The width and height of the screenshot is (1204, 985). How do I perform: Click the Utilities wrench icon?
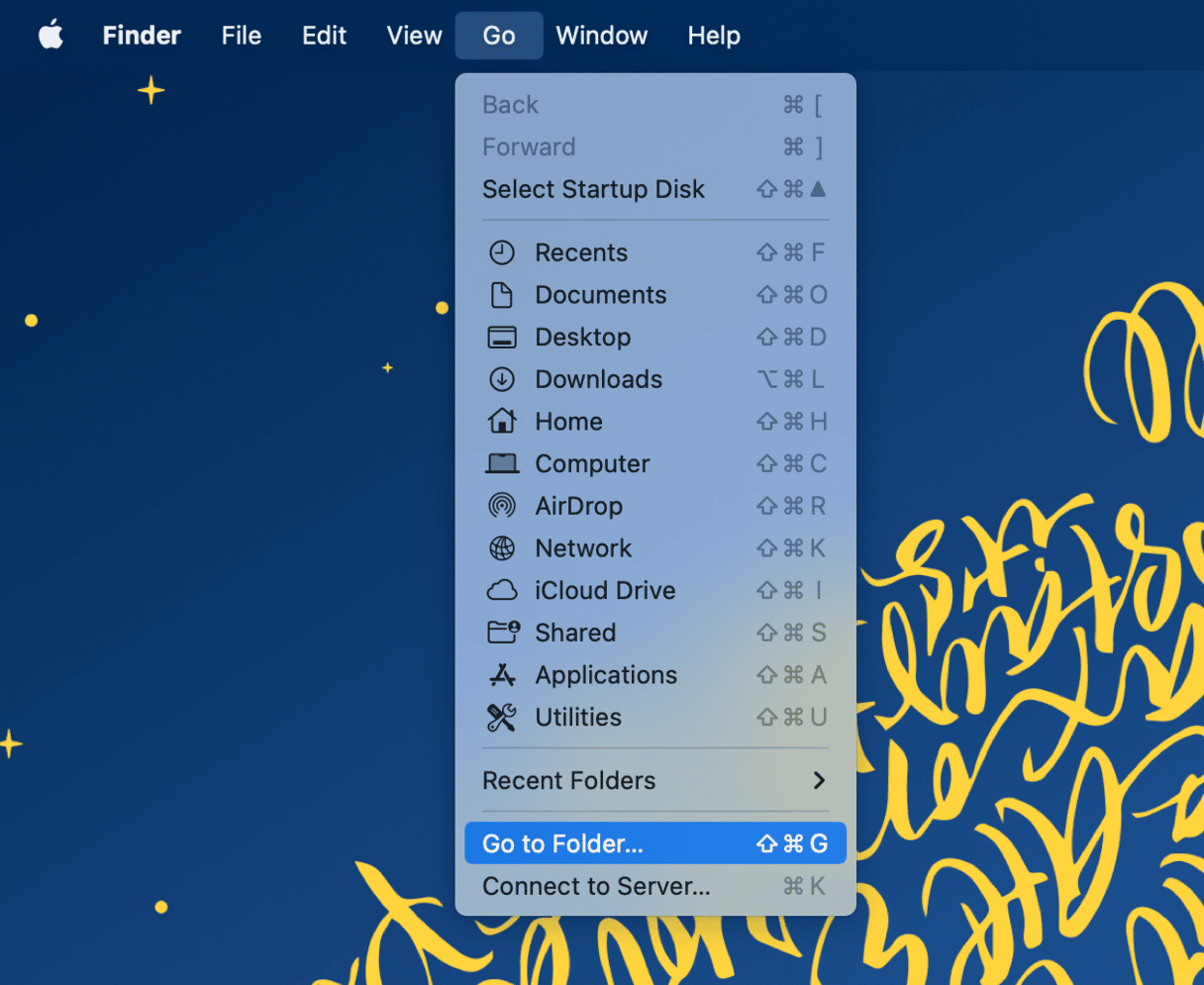502,718
